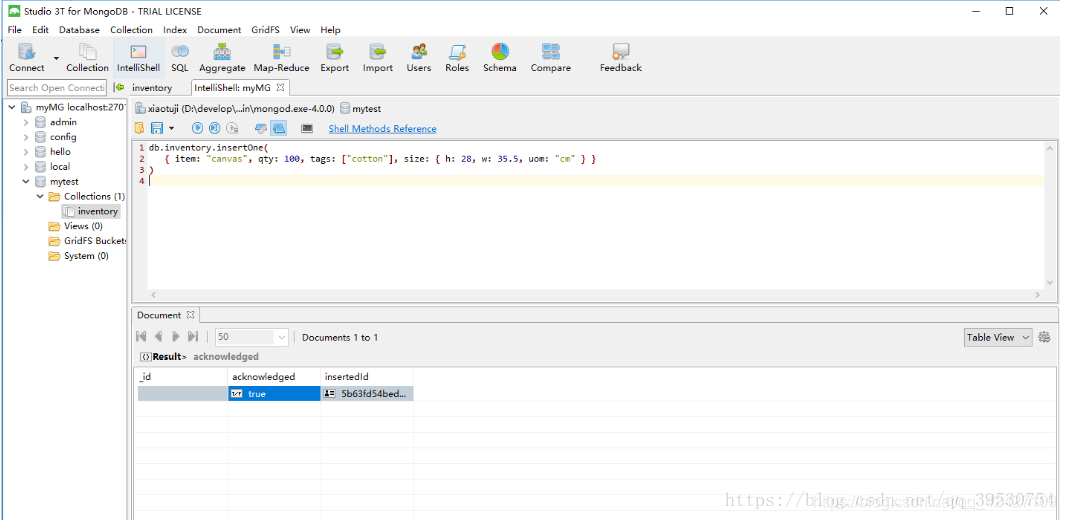Open the Table View dropdown
This screenshot has width=1066, height=520.
998,337
